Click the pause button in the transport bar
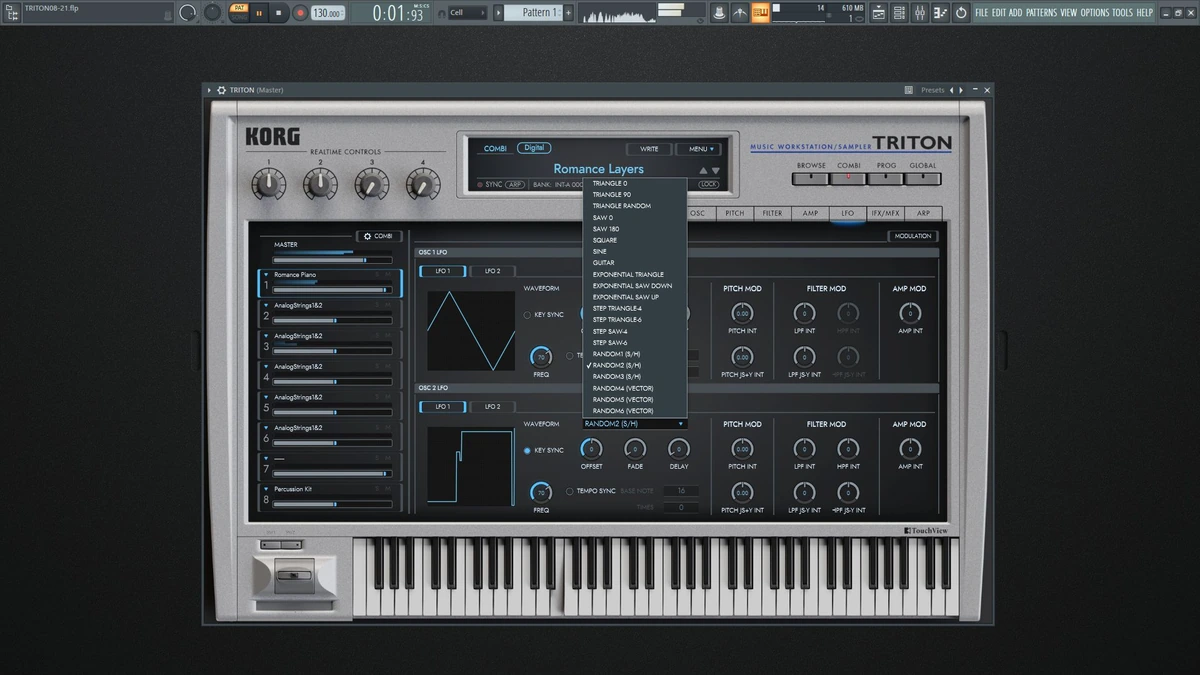 (x=259, y=13)
